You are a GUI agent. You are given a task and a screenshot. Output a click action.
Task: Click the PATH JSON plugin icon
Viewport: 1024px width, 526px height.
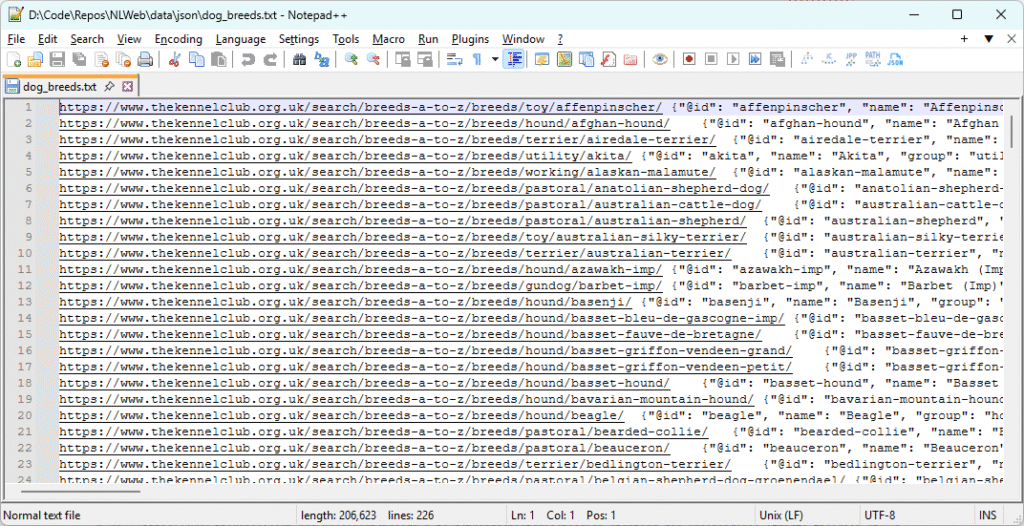pyautogui.click(x=873, y=60)
